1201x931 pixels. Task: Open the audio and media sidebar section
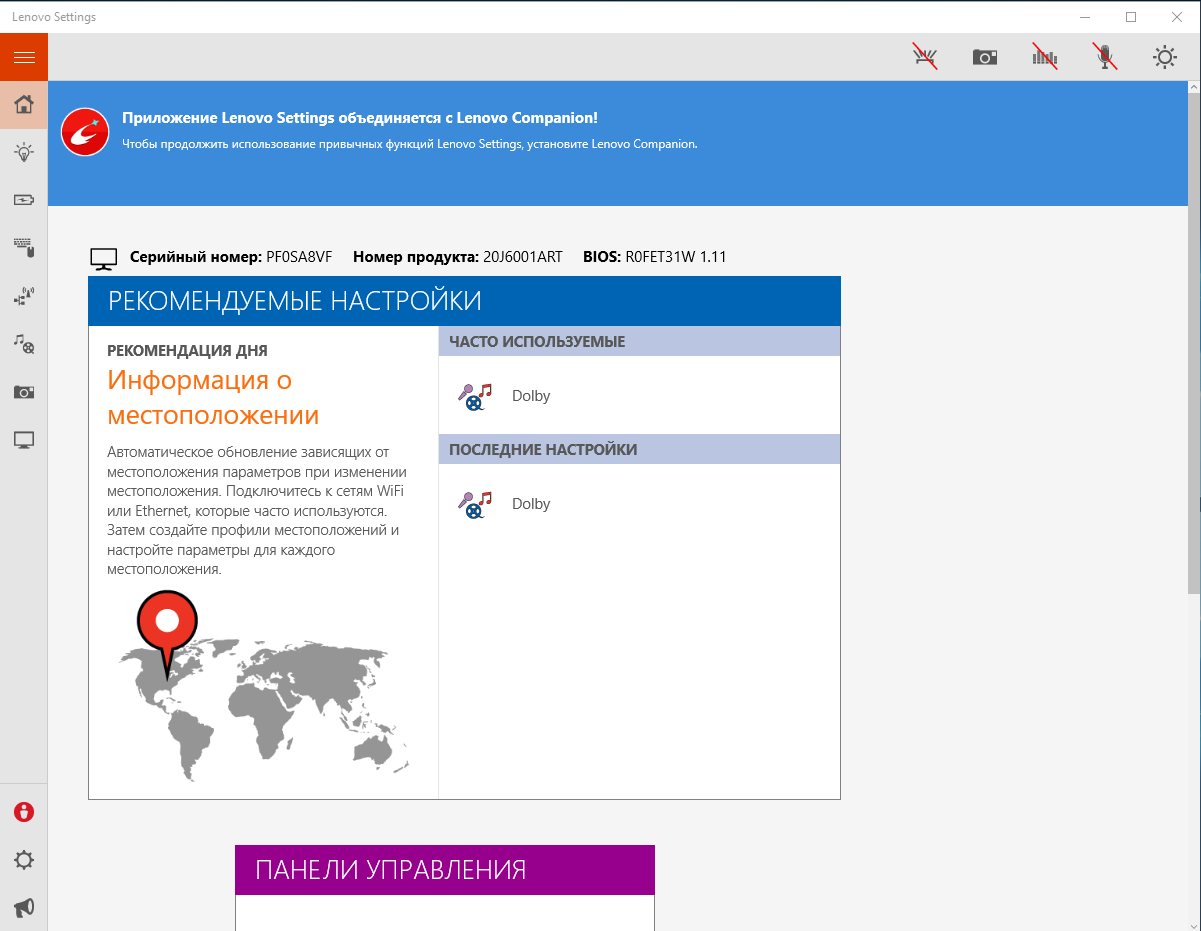(x=24, y=344)
